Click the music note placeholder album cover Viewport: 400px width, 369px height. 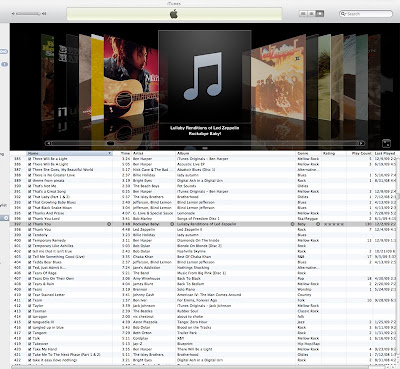[205, 77]
